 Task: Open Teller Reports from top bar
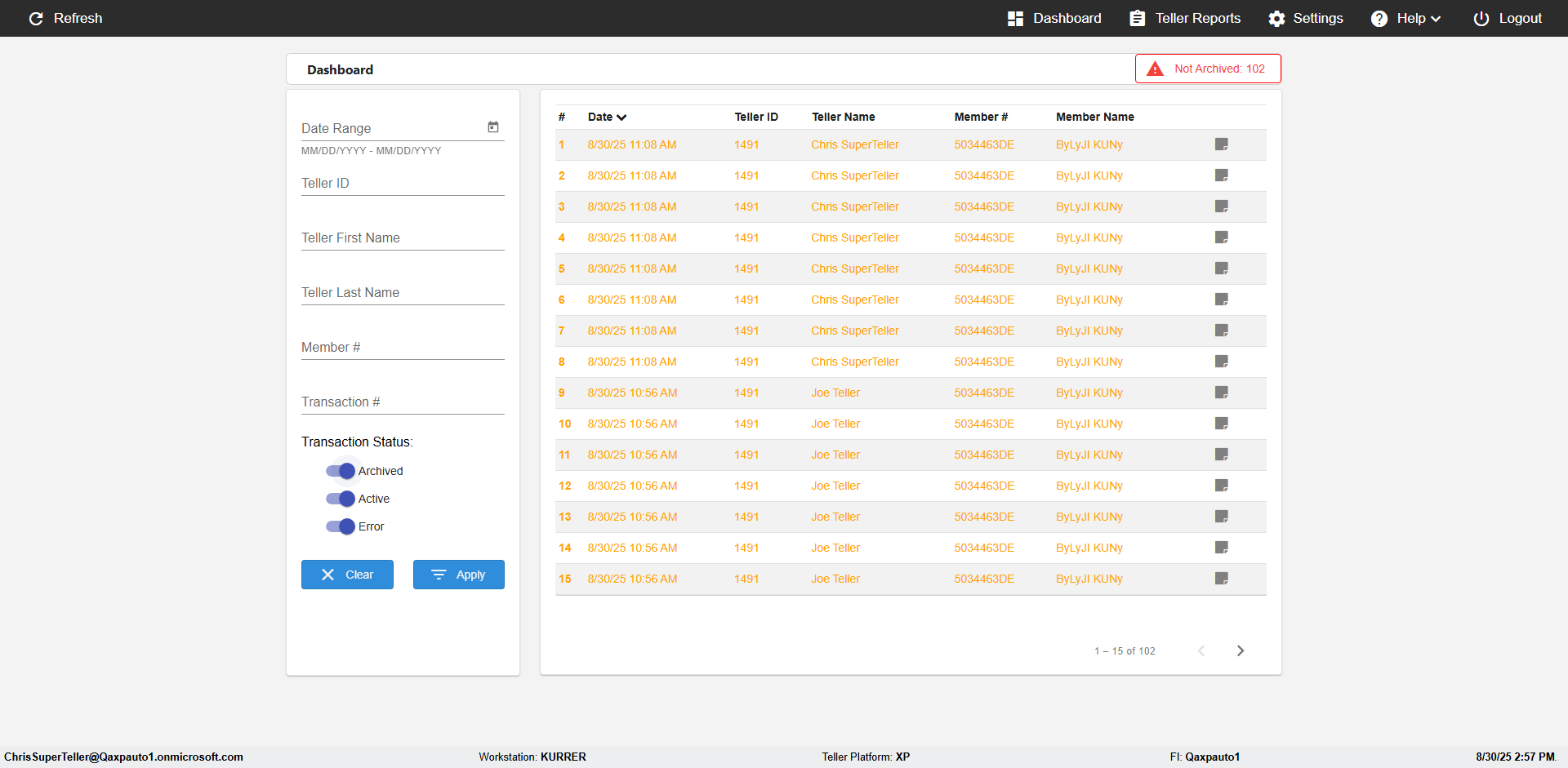[x=1185, y=18]
